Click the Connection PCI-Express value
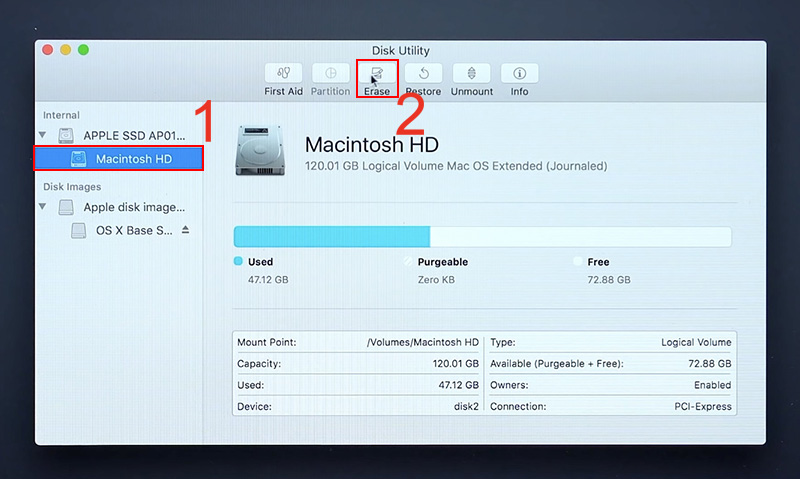 pyautogui.click(x=703, y=407)
